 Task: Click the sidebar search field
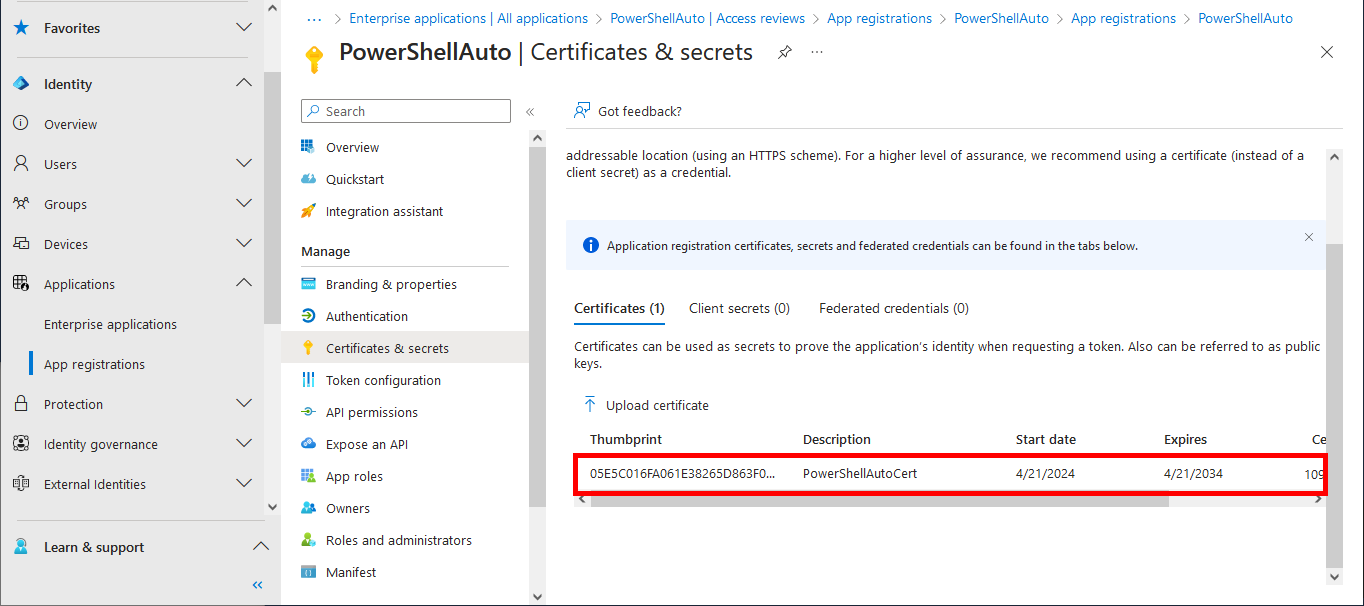click(x=405, y=110)
